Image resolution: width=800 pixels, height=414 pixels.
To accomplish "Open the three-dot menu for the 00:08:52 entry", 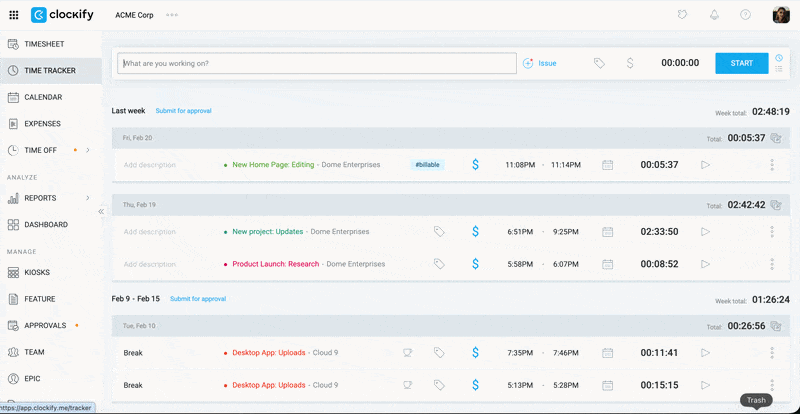I will coord(772,264).
